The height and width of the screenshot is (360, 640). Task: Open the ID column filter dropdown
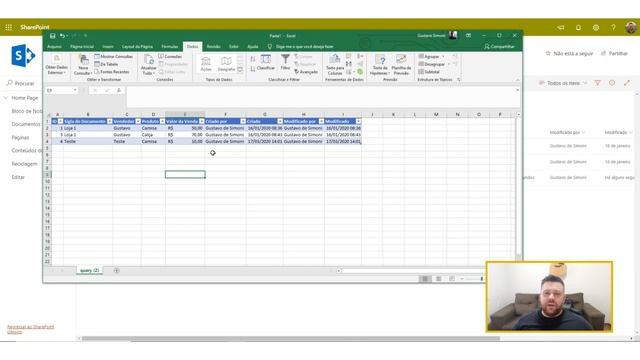pos(60,121)
